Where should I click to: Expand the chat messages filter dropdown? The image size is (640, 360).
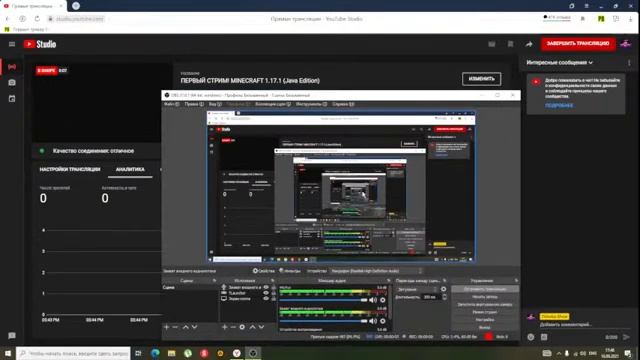[x=560, y=62]
